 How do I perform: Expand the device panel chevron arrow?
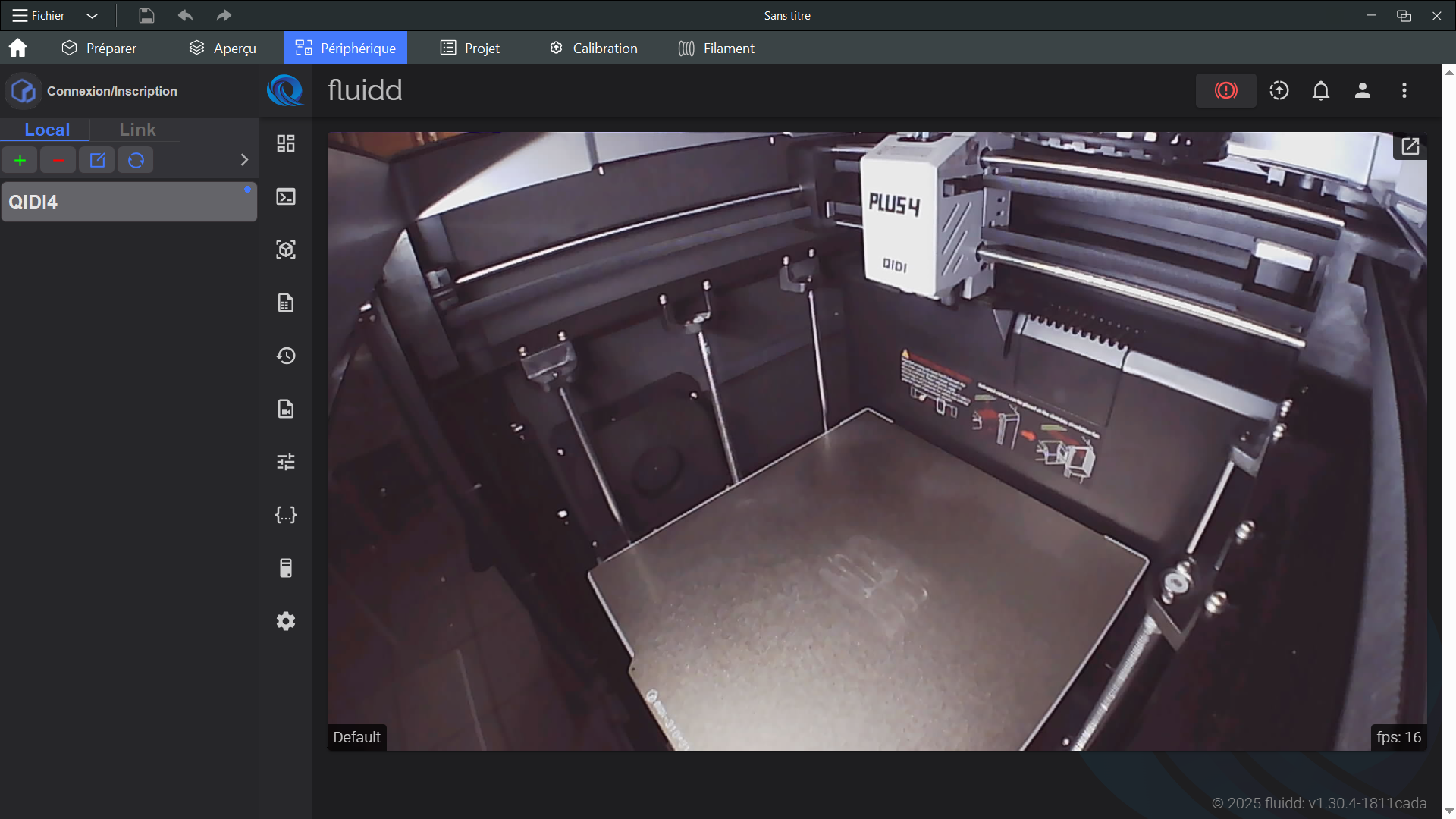(243, 160)
